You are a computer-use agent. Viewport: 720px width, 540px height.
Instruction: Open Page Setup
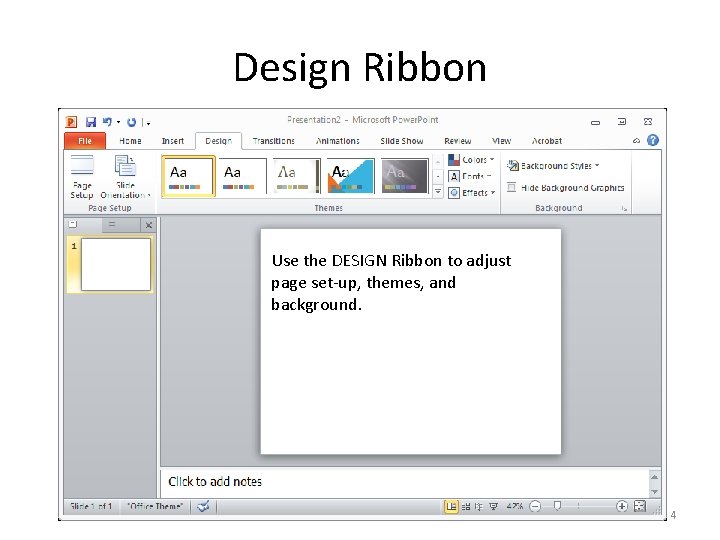click(82, 177)
